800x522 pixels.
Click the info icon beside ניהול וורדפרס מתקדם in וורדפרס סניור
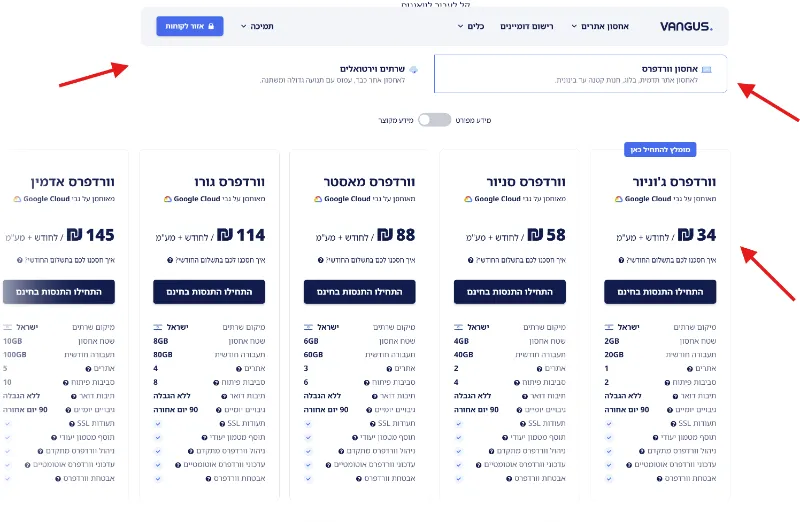point(491,452)
